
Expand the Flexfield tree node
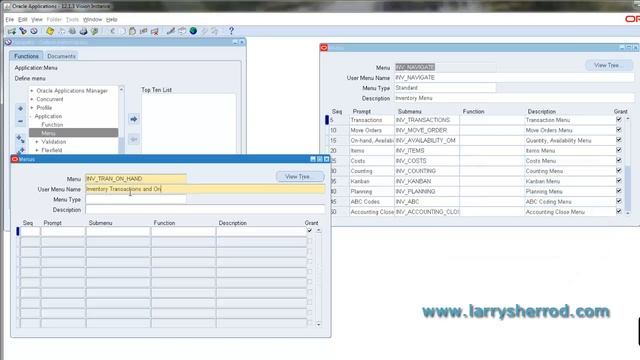[x=37, y=150]
